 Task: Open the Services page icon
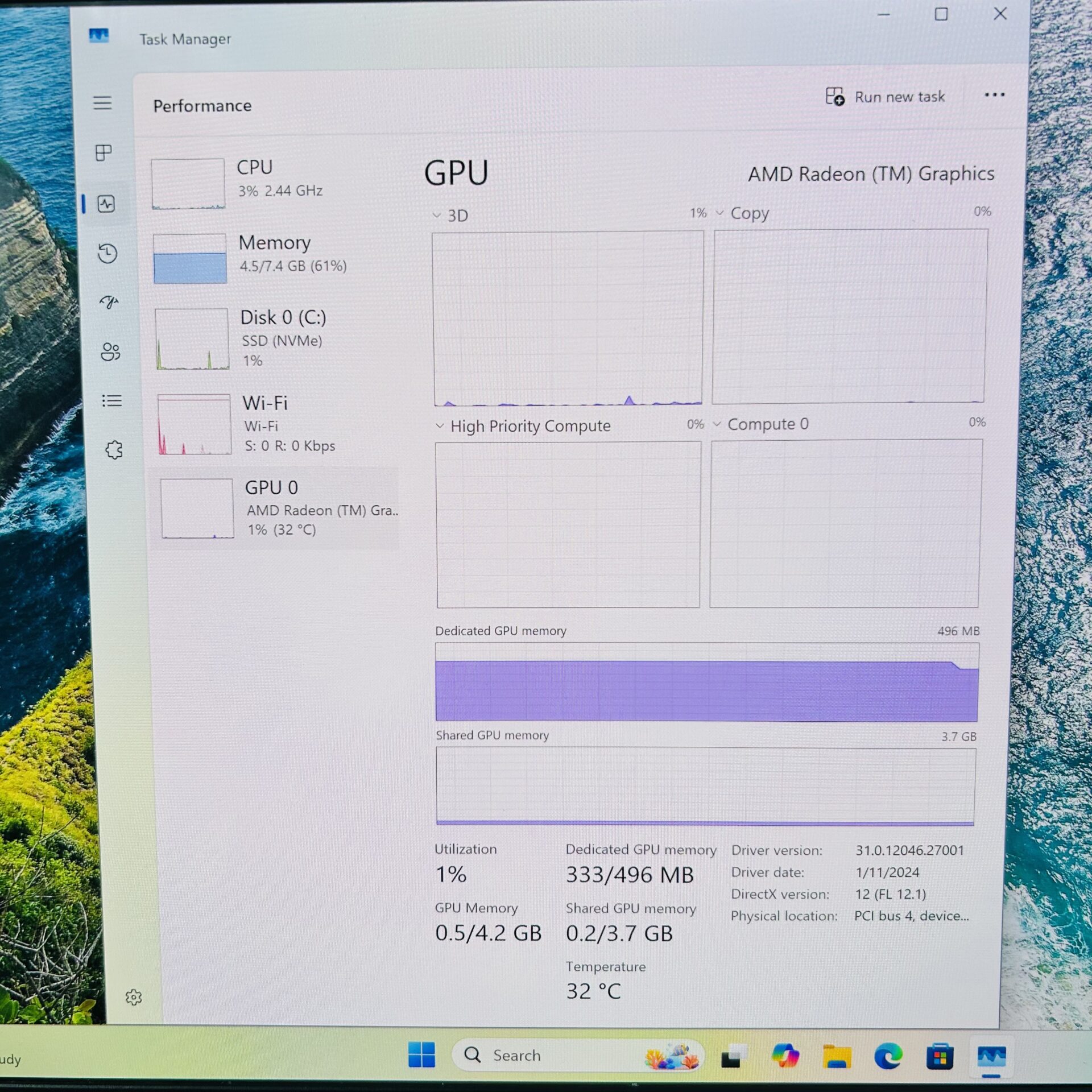[x=114, y=450]
